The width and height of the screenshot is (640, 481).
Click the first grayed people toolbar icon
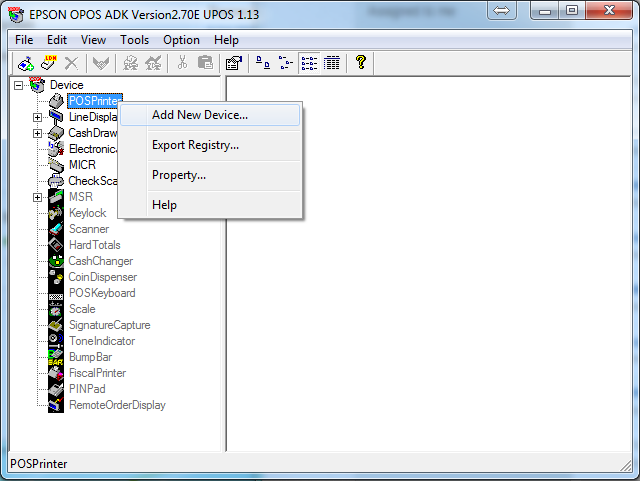(x=130, y=63)
